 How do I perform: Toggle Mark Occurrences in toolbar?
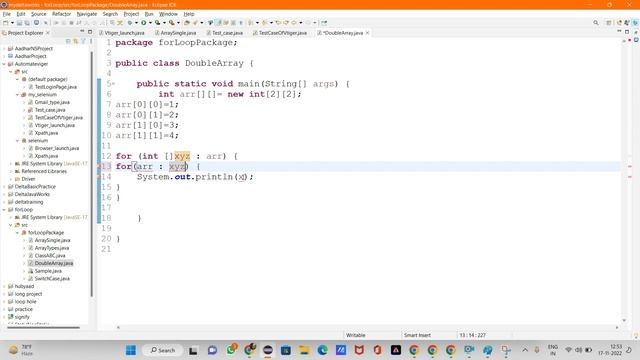(218, 23)
